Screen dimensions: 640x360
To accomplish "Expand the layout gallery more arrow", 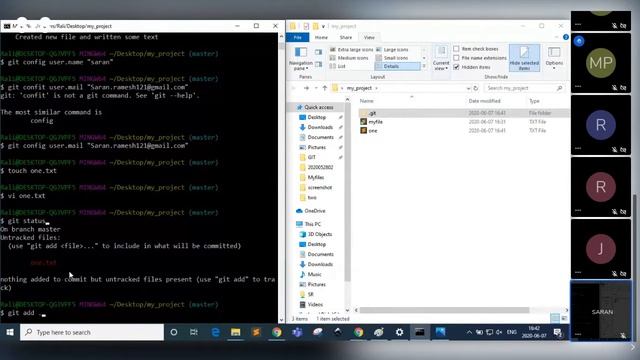I will (x=424, y=66).
